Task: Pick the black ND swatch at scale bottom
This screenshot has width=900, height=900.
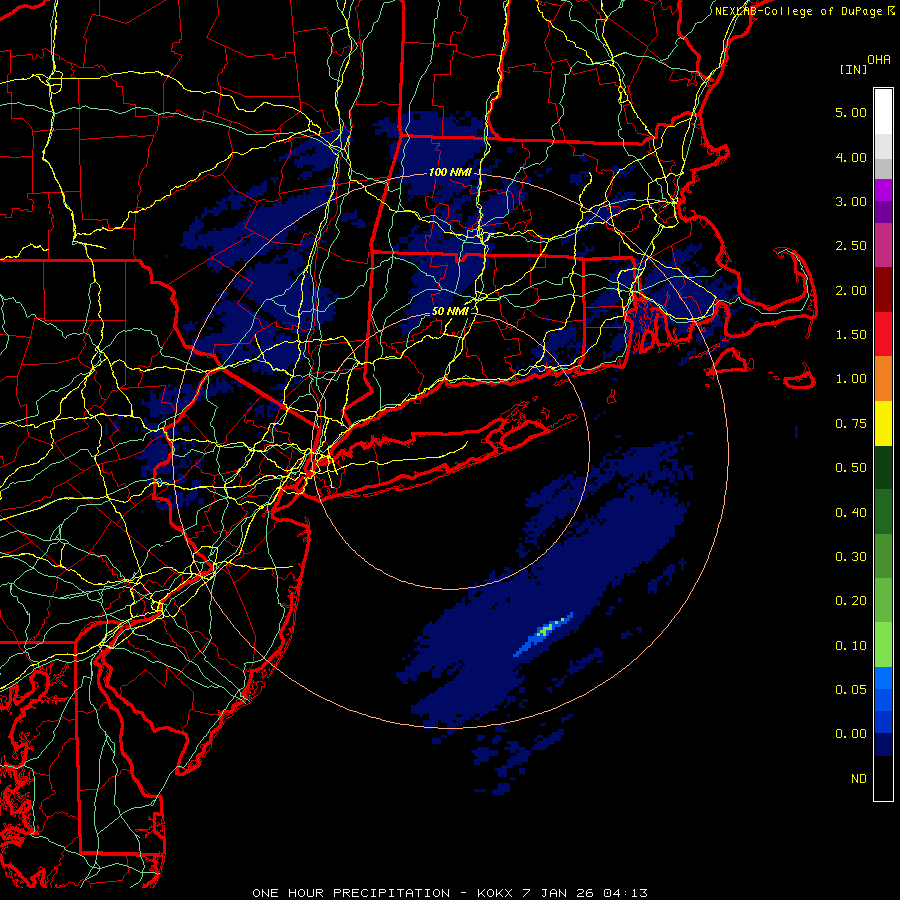Action: 883,778
